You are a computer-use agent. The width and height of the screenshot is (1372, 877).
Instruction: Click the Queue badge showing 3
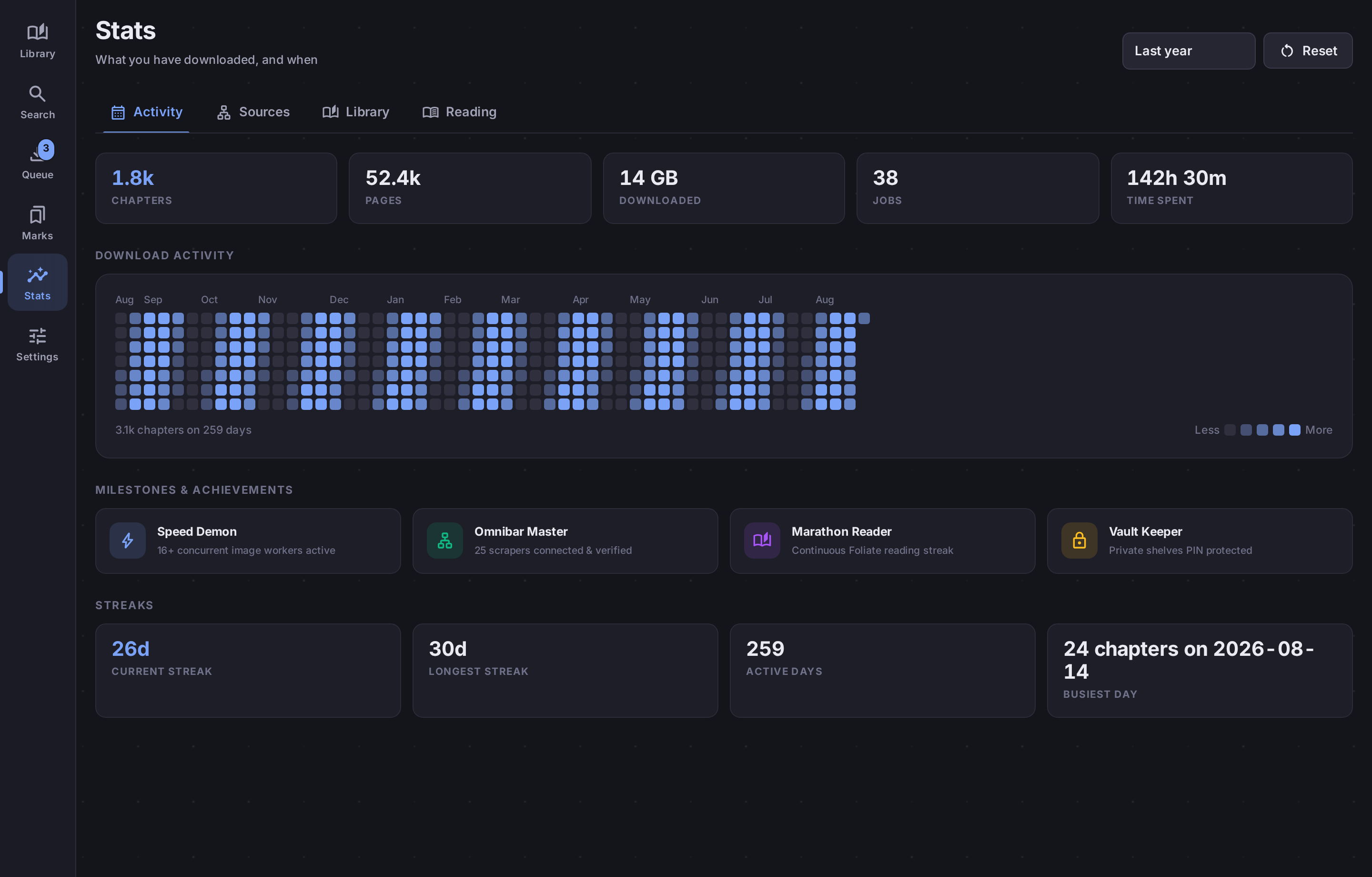point(46,148)
